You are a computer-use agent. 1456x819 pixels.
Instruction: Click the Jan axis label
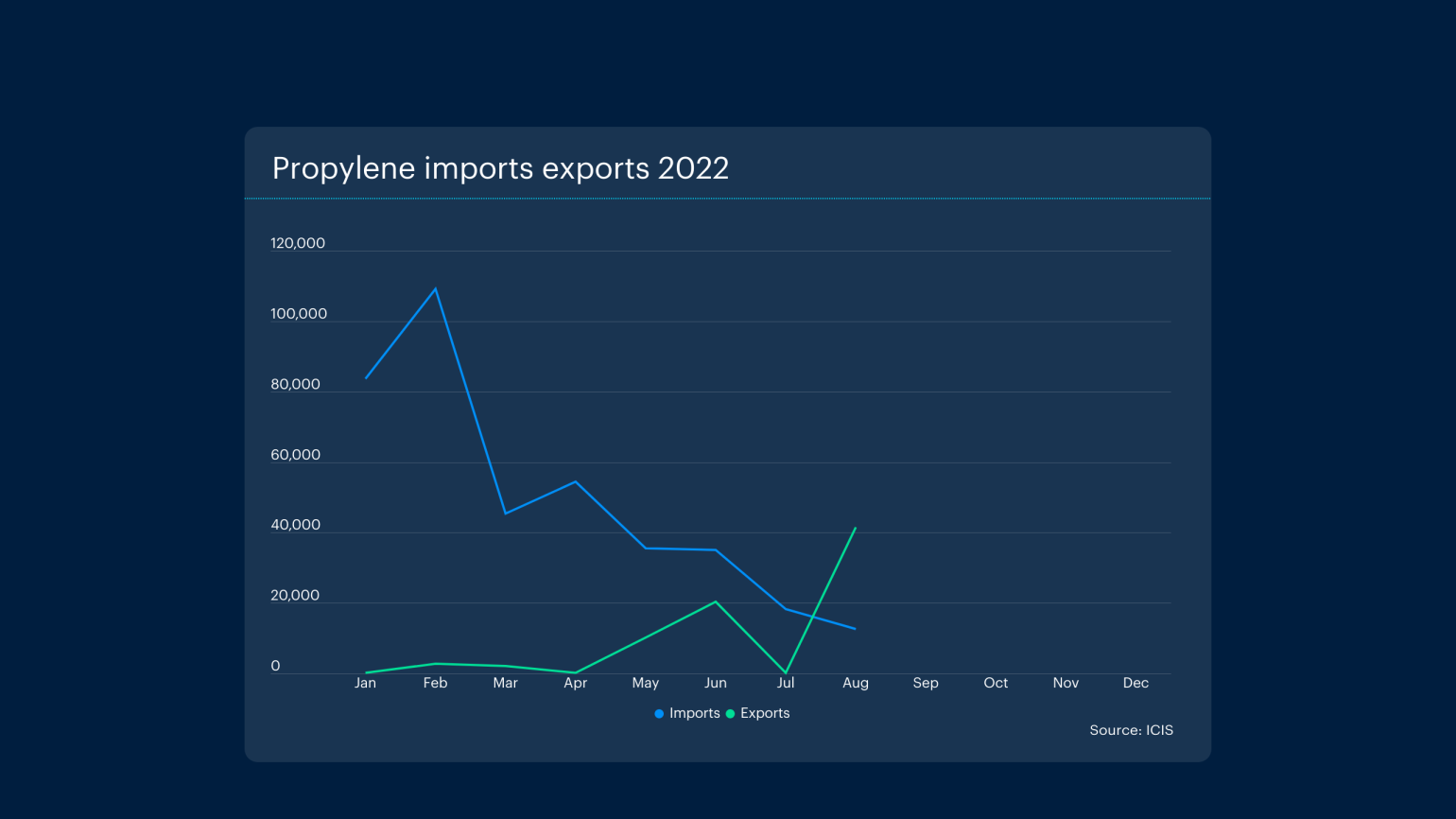pos(365,683)
